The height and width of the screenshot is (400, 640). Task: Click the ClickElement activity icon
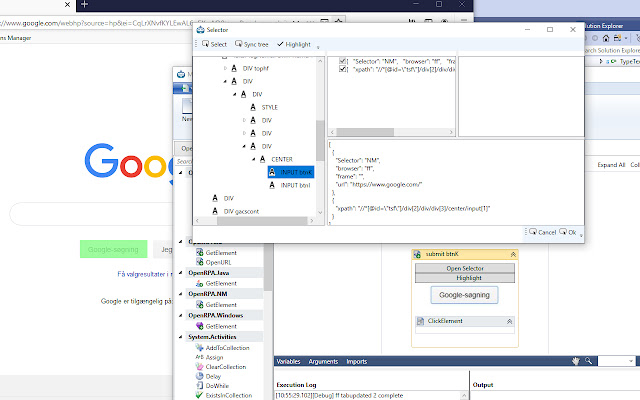click(x=420, y=321)
